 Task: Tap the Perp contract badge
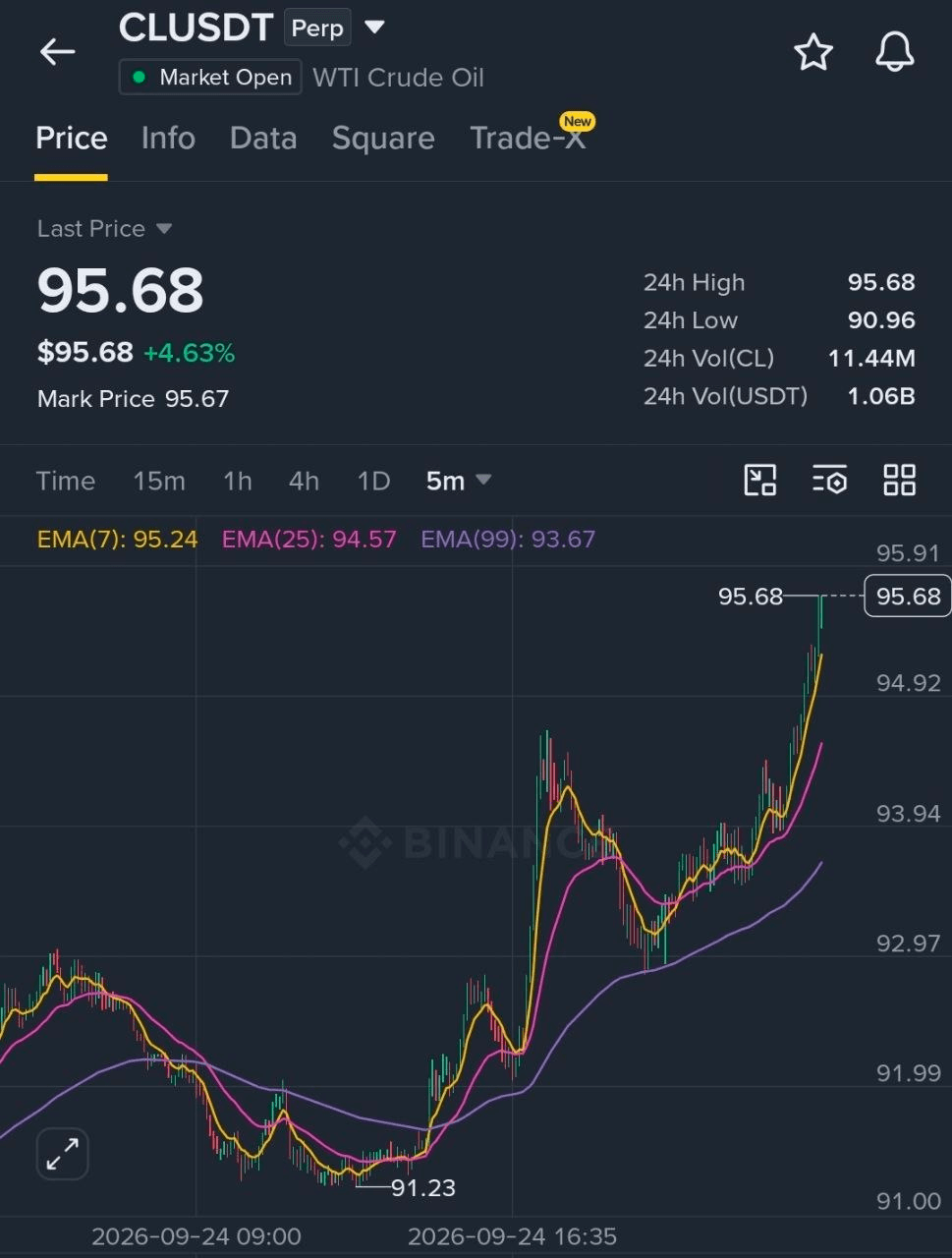(x=317, y=29)
